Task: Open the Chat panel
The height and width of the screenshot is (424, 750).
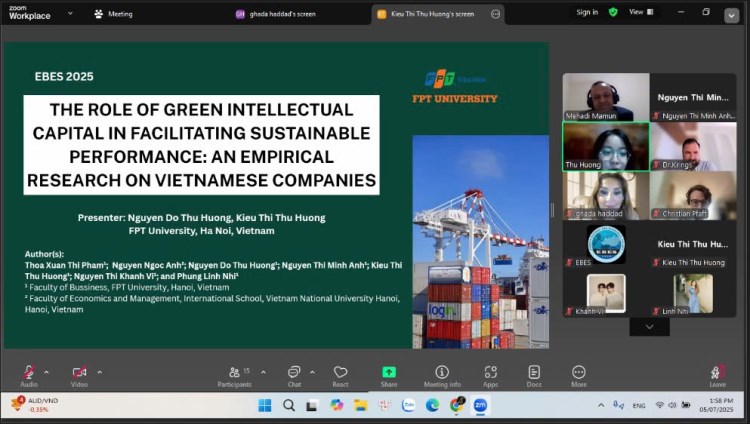Action: (294, 376)
